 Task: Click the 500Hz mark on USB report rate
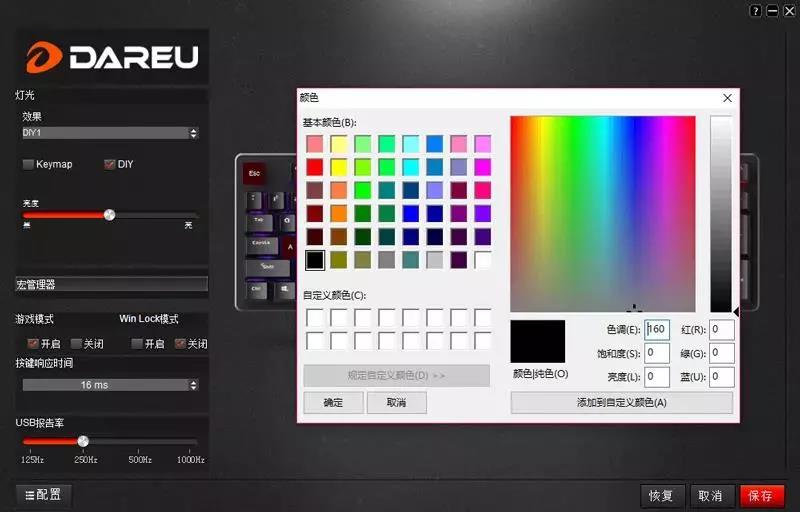point(140,459)
